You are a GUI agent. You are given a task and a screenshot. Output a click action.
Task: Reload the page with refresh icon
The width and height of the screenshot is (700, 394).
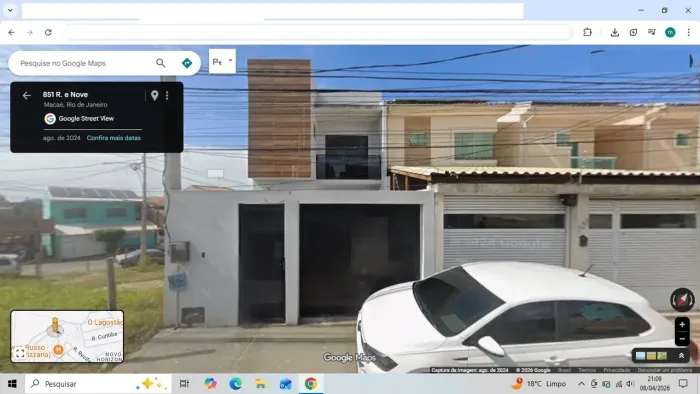coord(48,32)
